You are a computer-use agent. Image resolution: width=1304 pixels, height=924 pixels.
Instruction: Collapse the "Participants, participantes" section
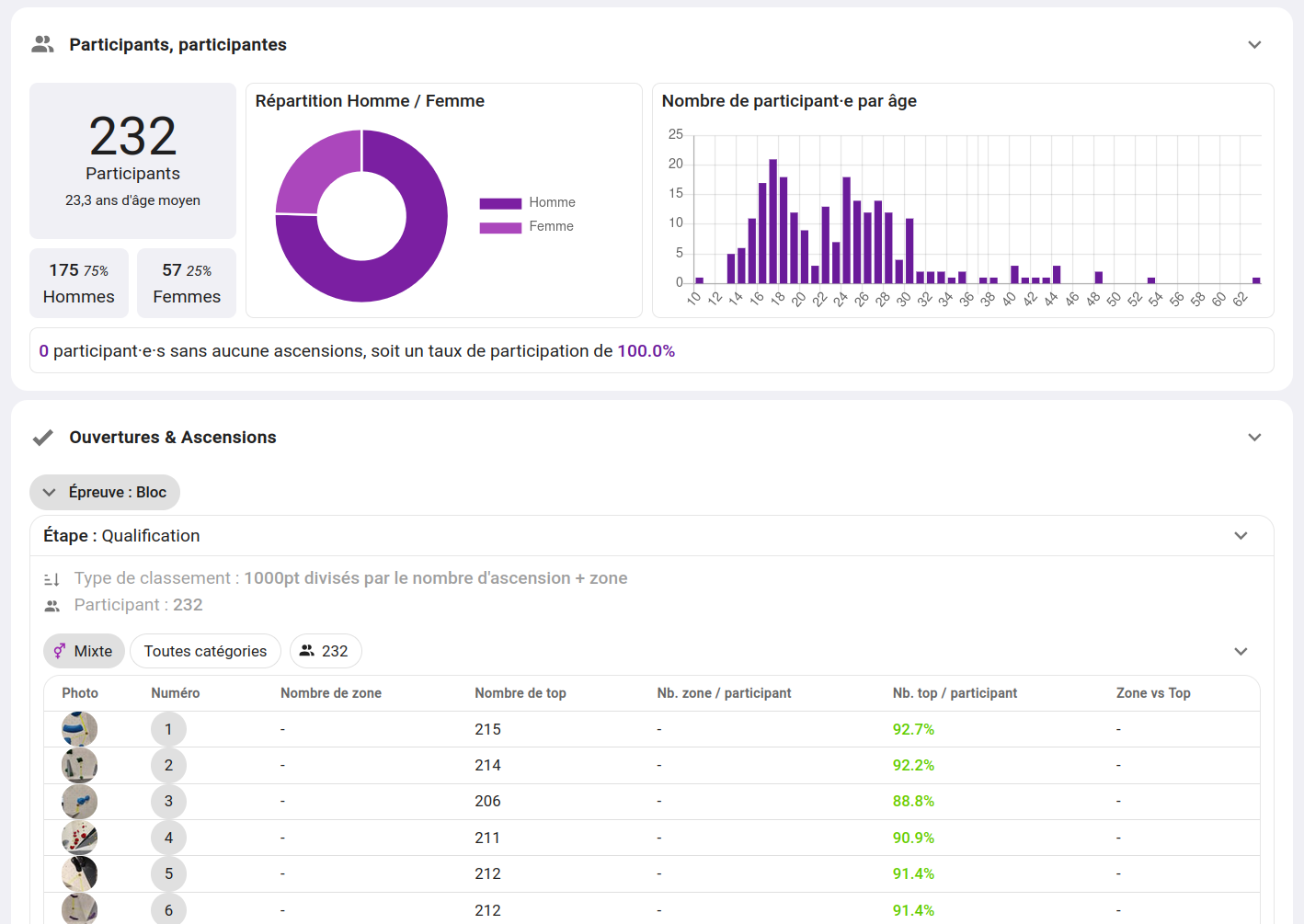tap(1254, 43)
